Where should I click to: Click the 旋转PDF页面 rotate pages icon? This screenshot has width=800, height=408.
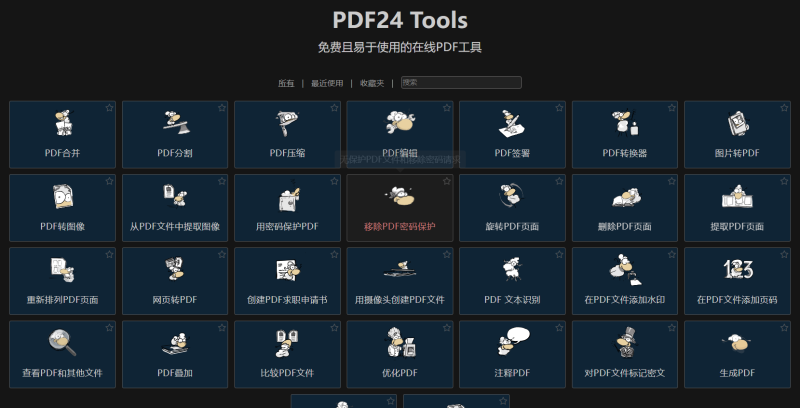[x=512, y=196]
